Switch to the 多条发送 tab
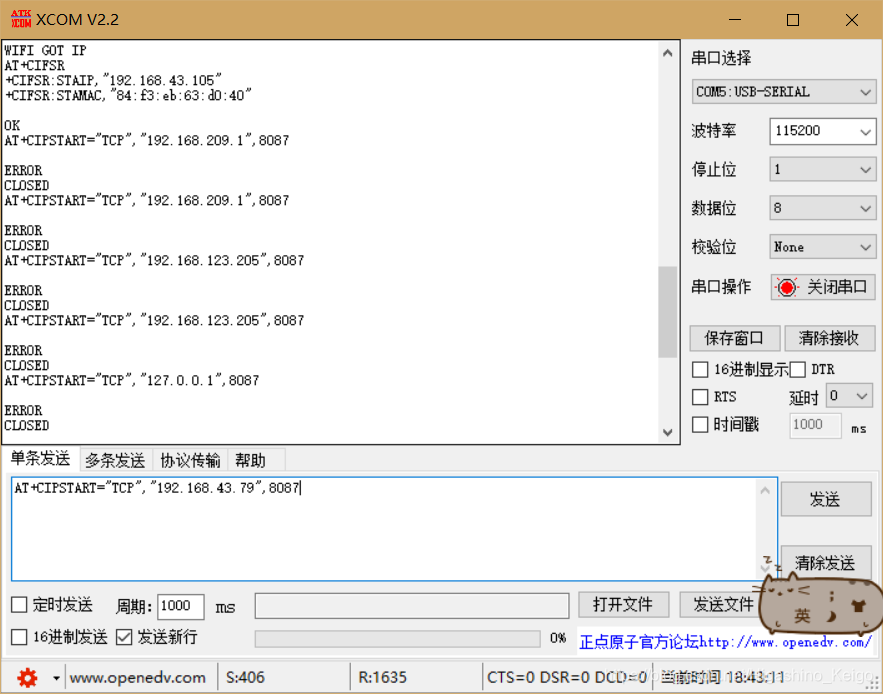Screen dimensions: 883x694 pyautogui.click(x=114, y=460)
